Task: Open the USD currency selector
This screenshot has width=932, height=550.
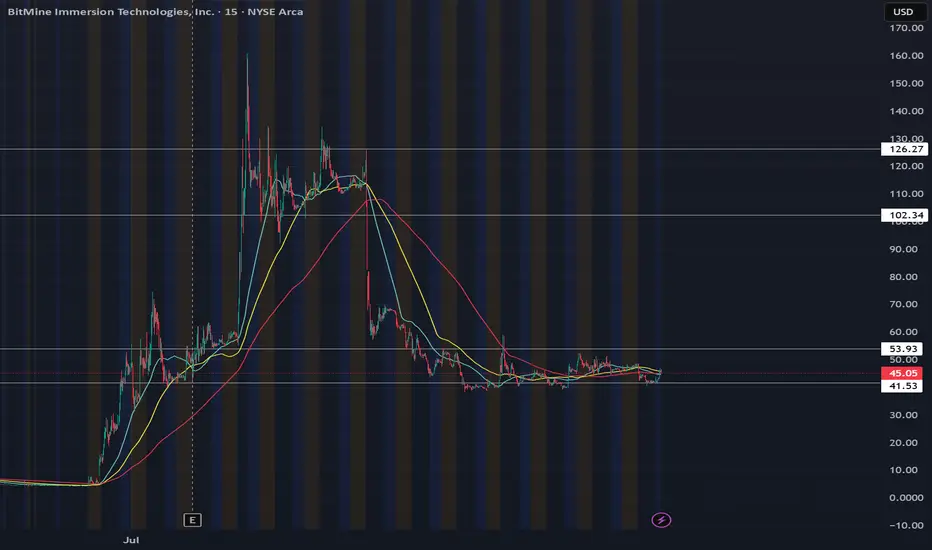Action: 903,12
